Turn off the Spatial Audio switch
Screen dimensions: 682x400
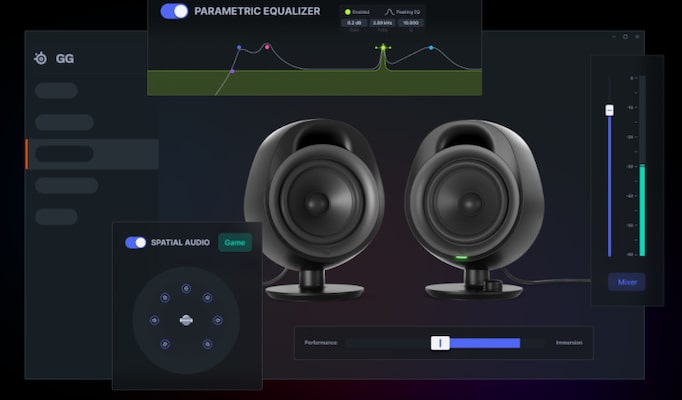click(x=135, y=243)
